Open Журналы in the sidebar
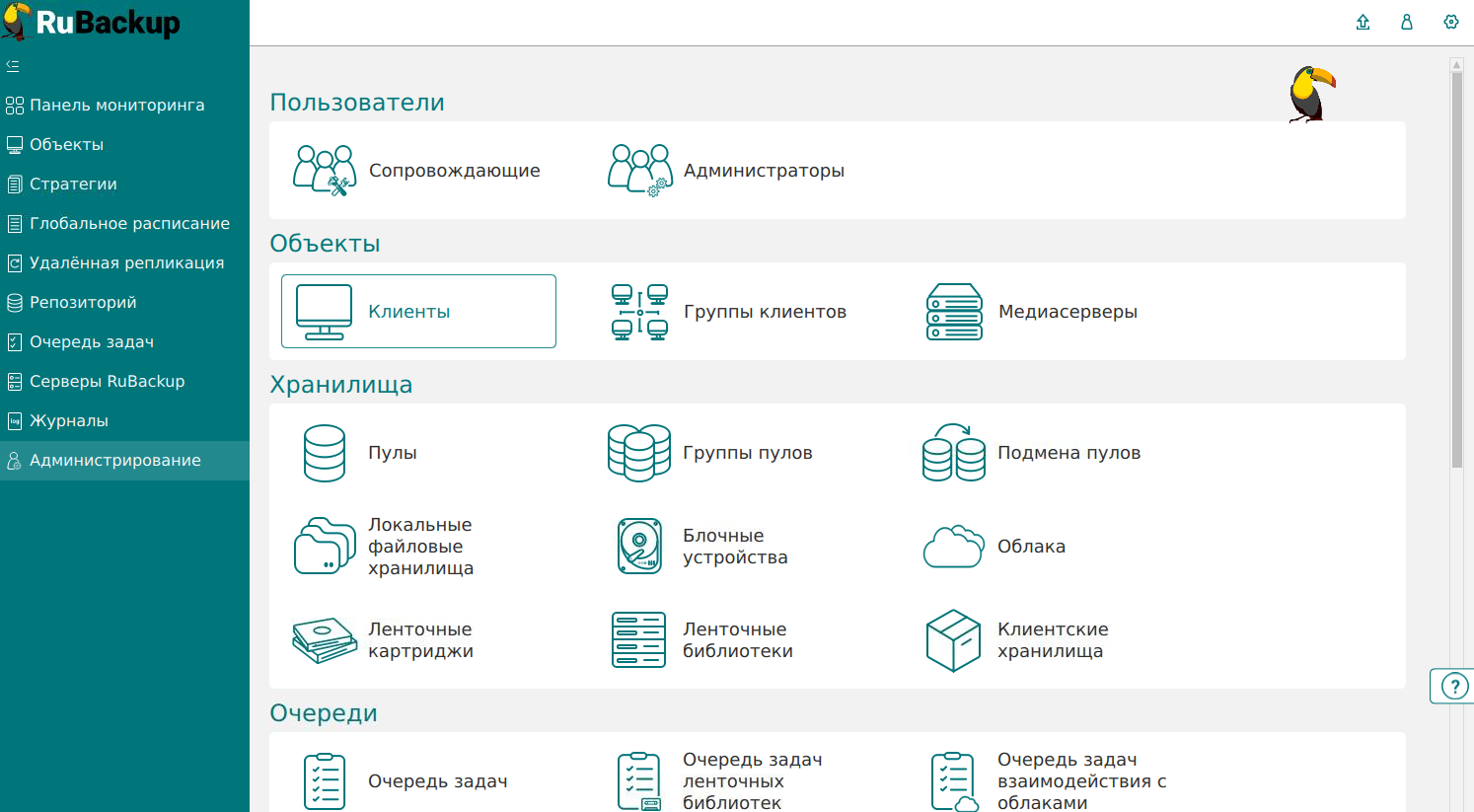 (x=68, y=421)
